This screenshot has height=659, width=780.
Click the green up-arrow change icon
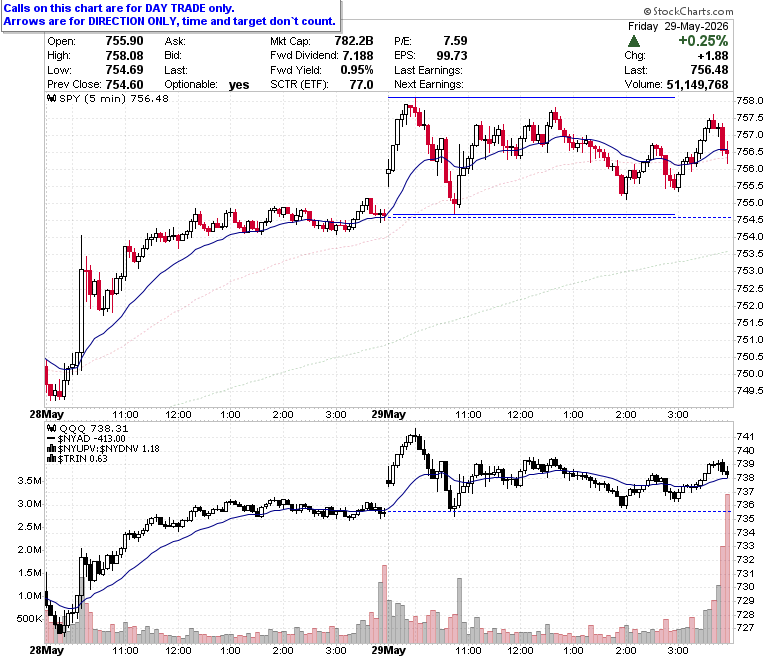coord(634,41)
